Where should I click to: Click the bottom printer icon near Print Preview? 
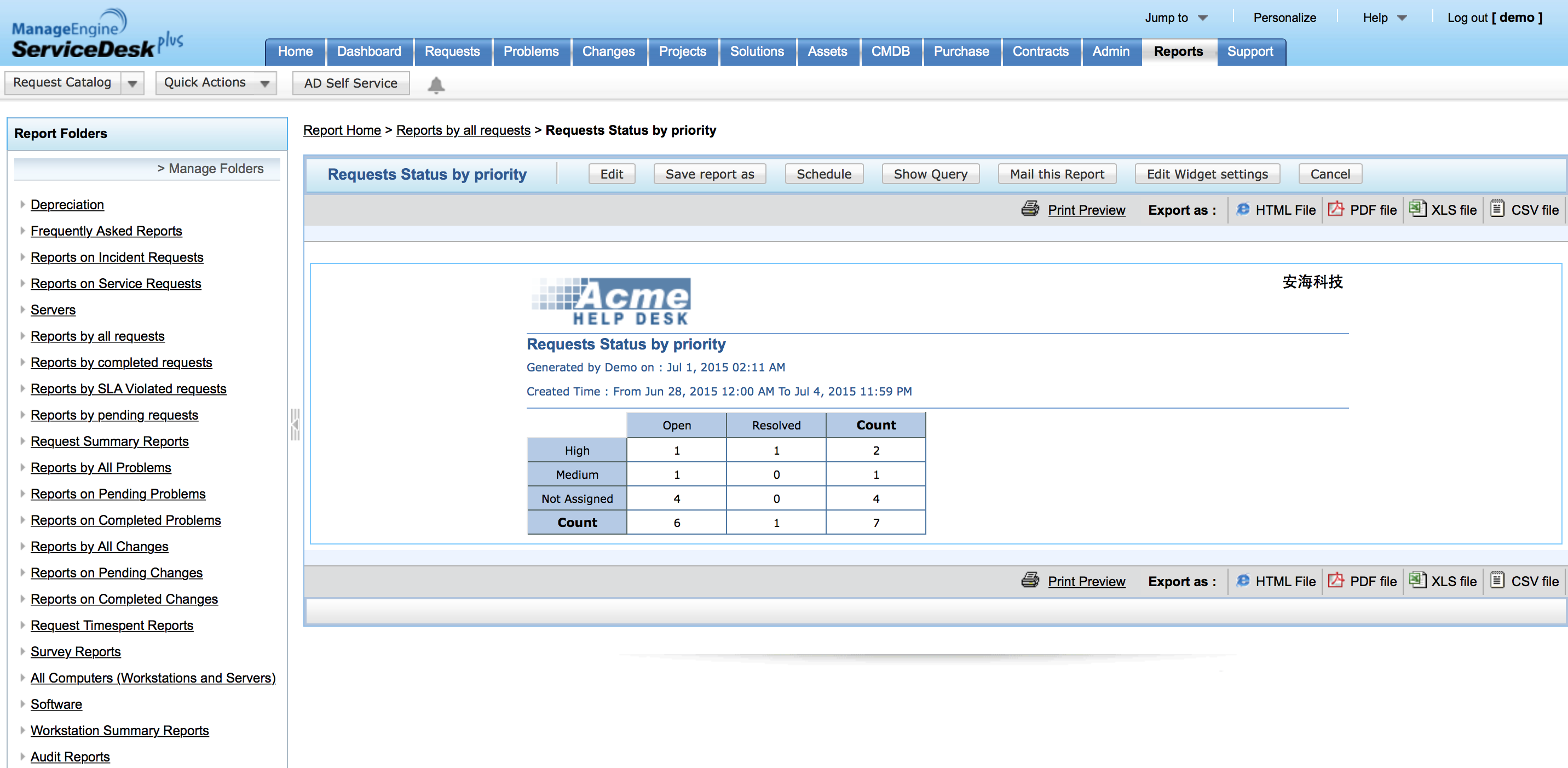point(1030,581)
